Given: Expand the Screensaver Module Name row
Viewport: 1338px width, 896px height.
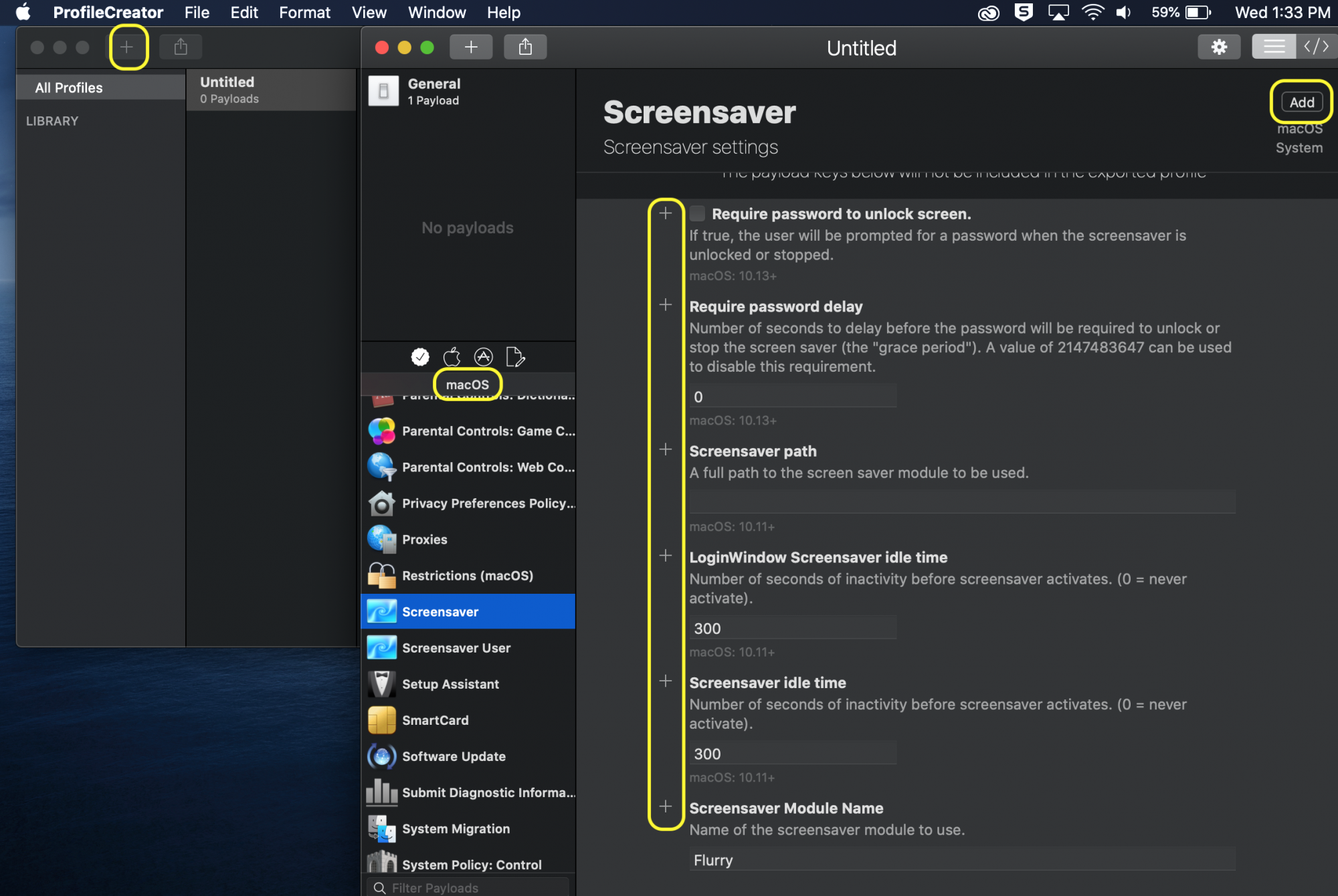Looking at the screenshot, I should coord(666,807).
